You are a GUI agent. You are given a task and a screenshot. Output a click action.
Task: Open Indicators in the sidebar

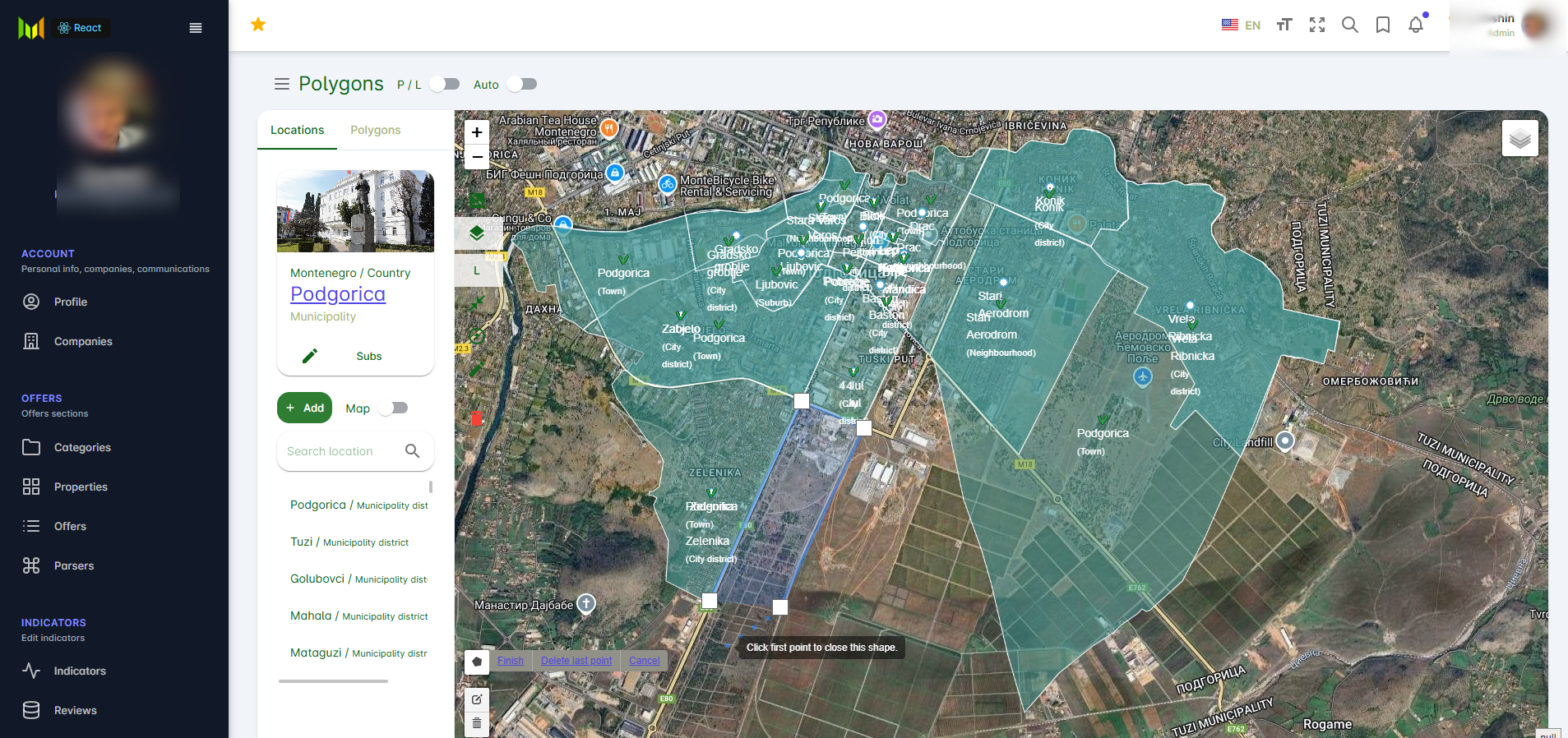pyautogui.click(x=80, y=671)
